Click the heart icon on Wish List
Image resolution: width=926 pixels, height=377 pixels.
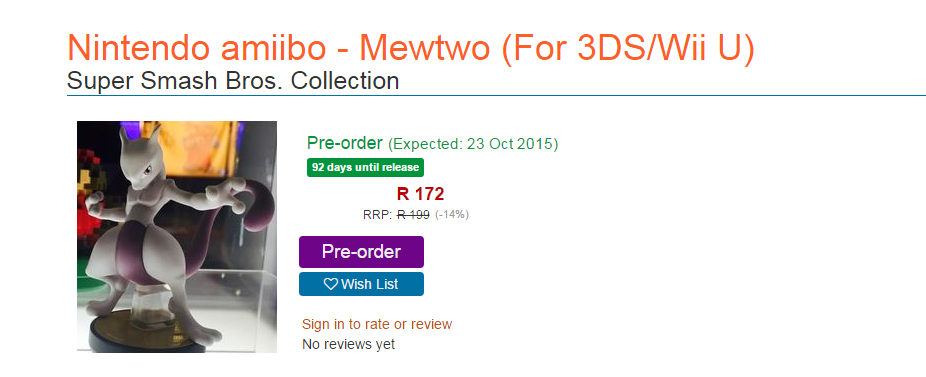(331, 284)
